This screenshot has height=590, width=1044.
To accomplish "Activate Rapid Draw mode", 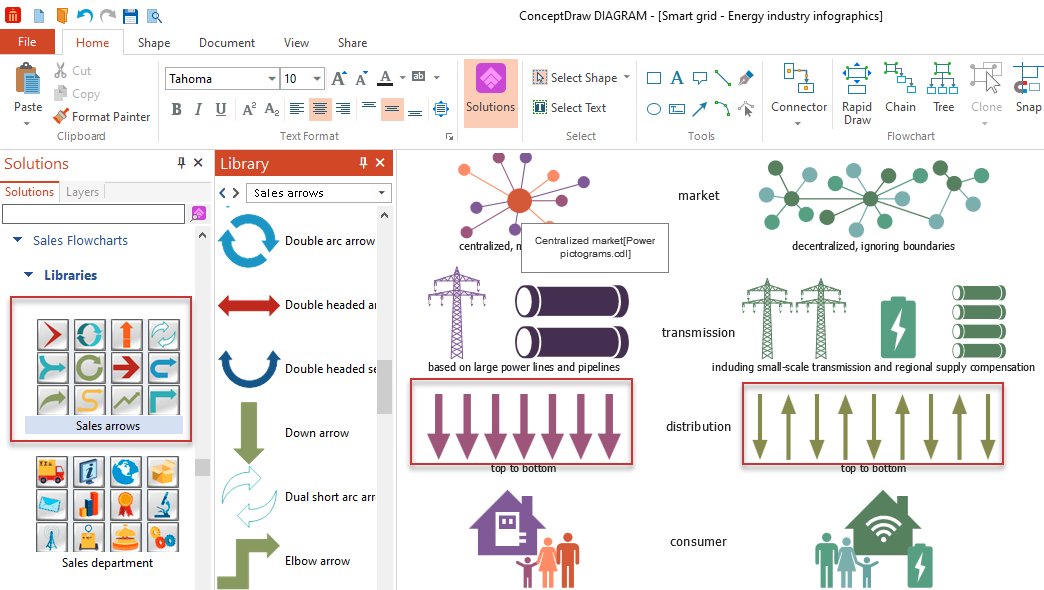I will [x=857, y=95].
